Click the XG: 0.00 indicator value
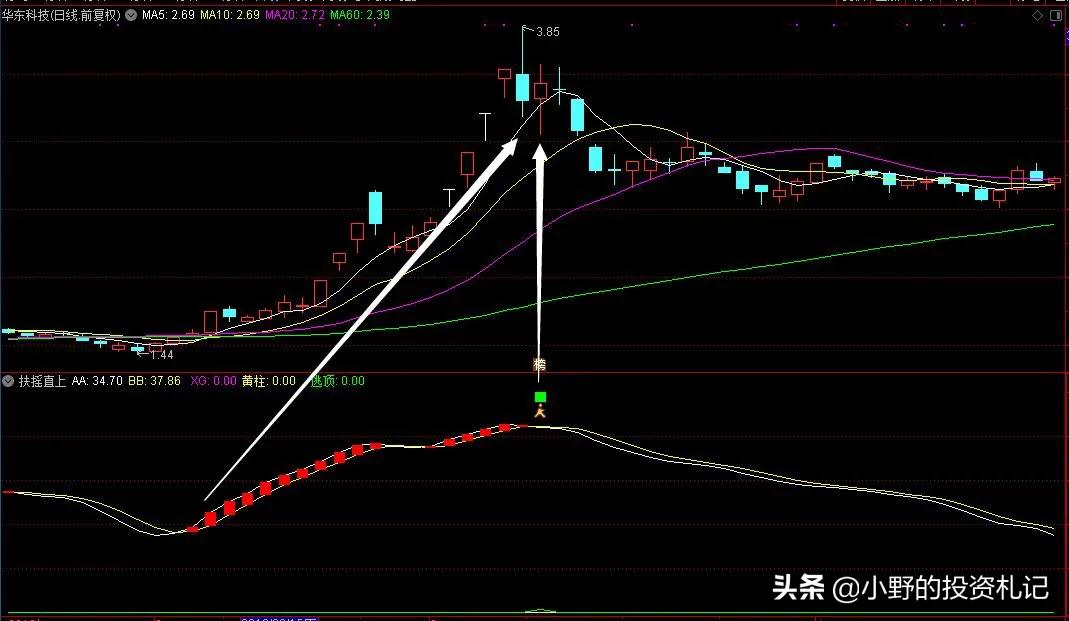1069x621 pixels. (x=212, y=381)
